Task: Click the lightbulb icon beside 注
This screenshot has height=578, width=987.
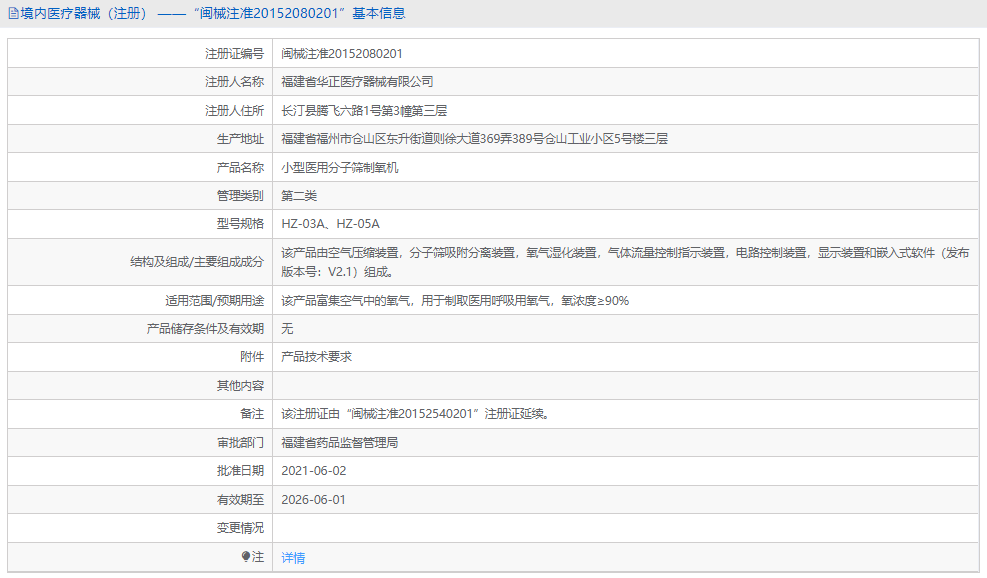Action: pos(245,557)
